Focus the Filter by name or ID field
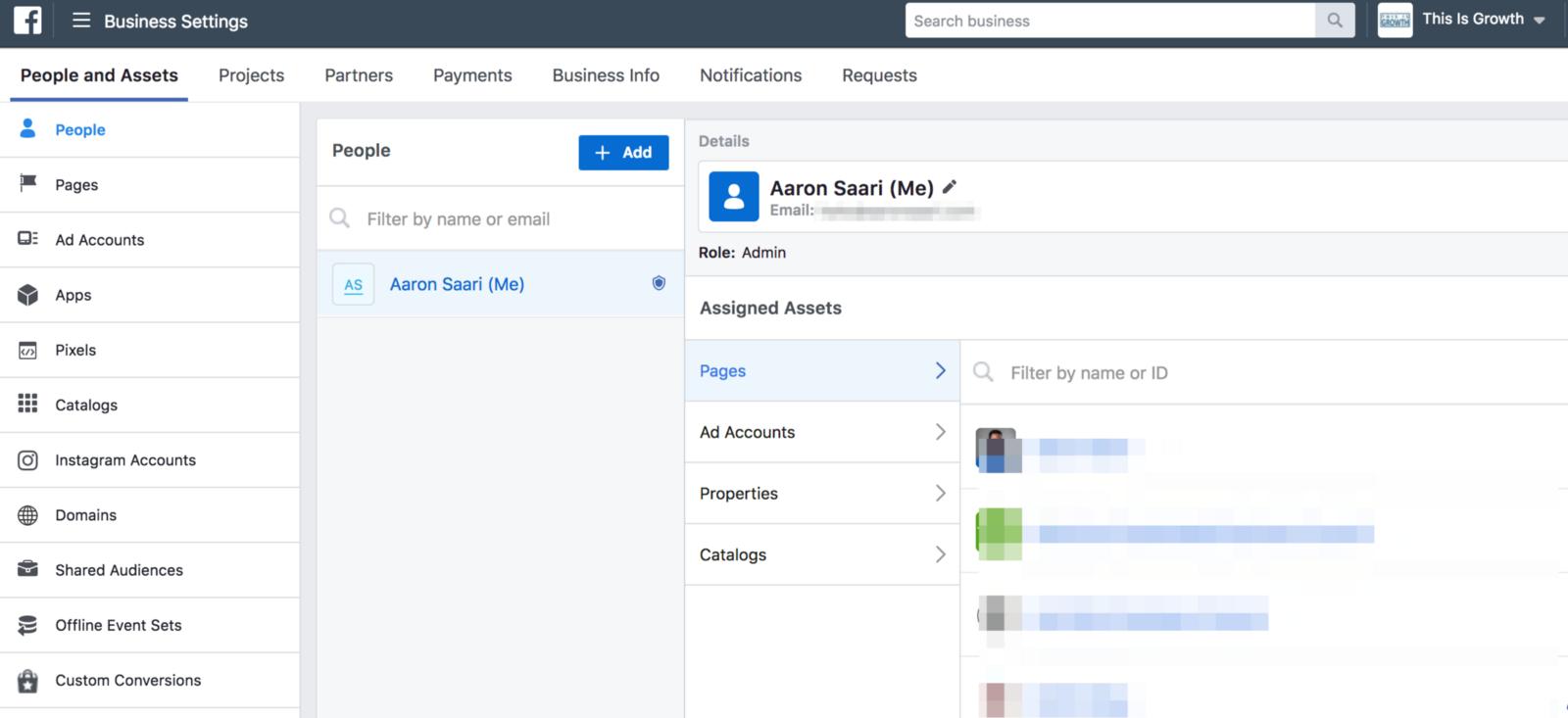 tap(1264, 372)
